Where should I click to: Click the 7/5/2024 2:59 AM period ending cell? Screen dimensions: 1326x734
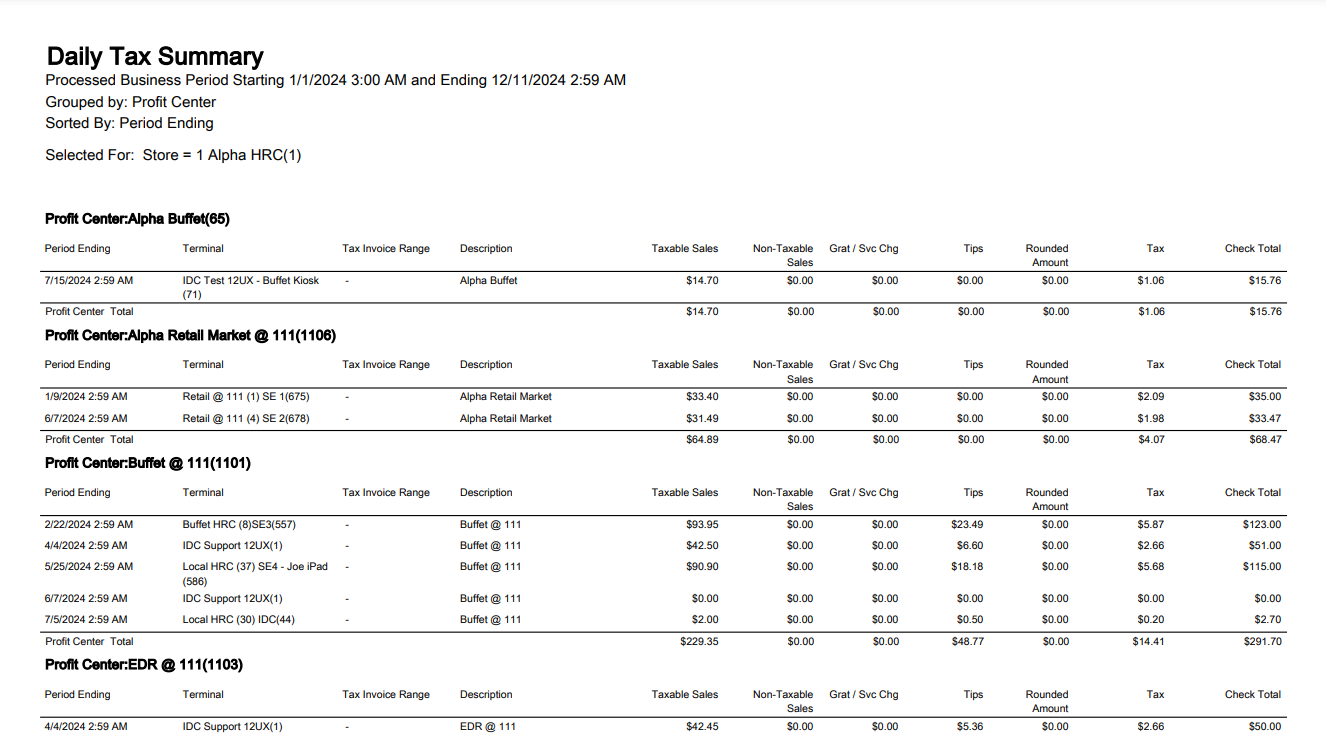pyautogui.click(x=86, y=620)
